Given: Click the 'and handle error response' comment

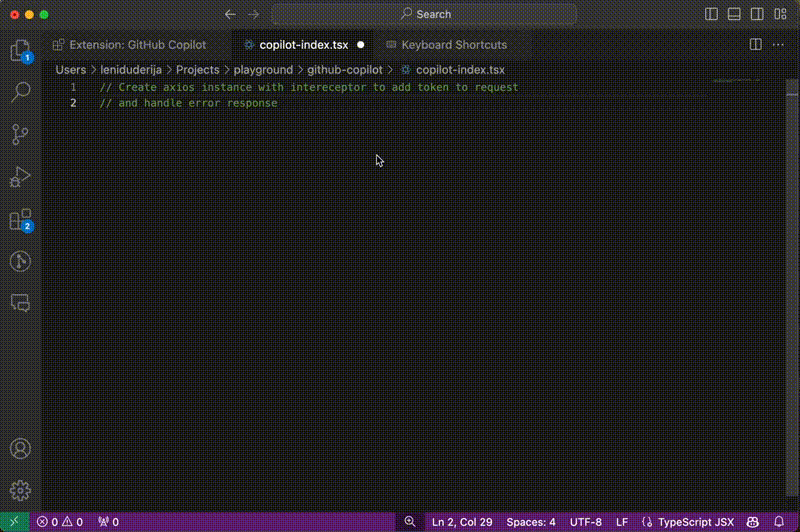Looking at the screenshot, I should (x=188, y=103).
